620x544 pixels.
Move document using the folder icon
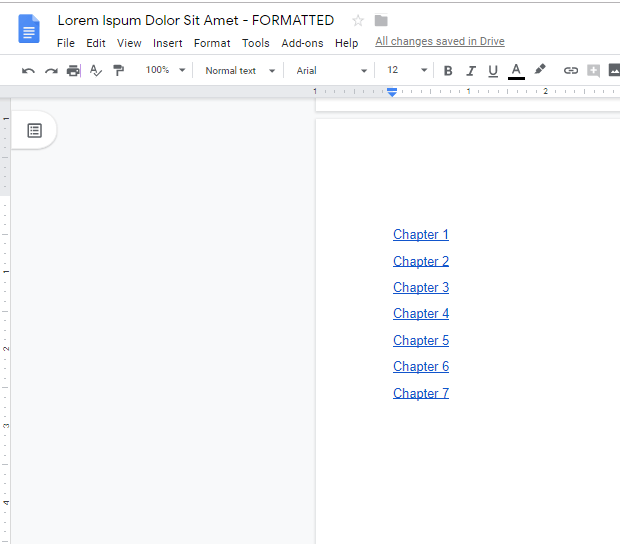(381, 20)
